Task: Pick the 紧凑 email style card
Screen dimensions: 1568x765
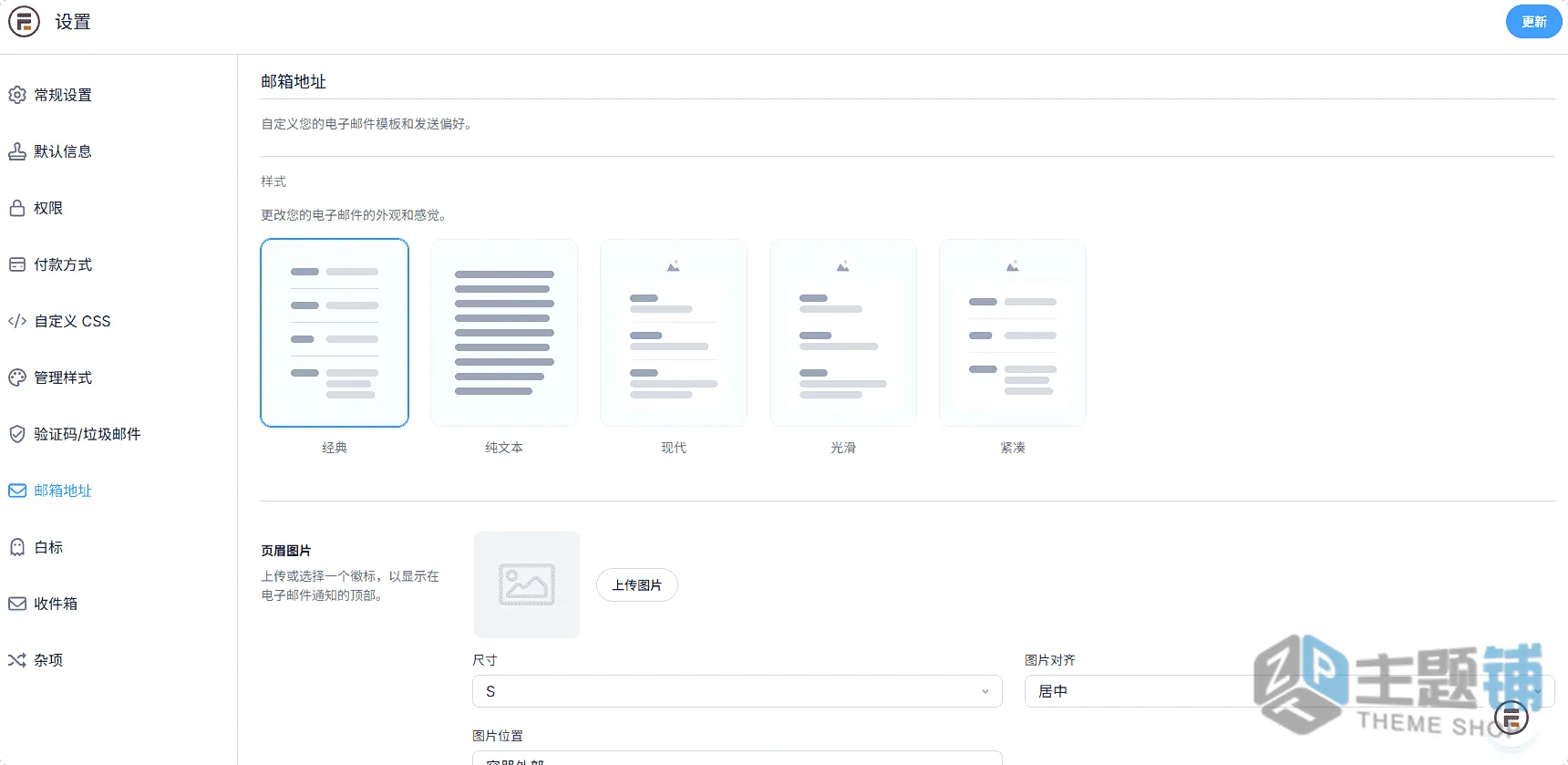Action: tap(1013, 333)
